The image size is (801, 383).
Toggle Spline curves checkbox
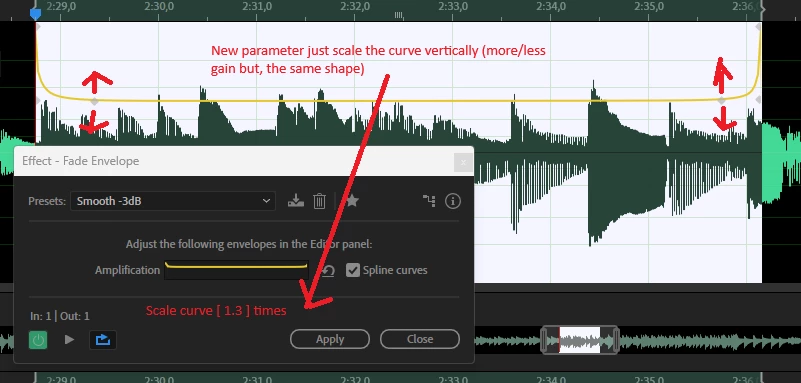(x=352, y=270)
